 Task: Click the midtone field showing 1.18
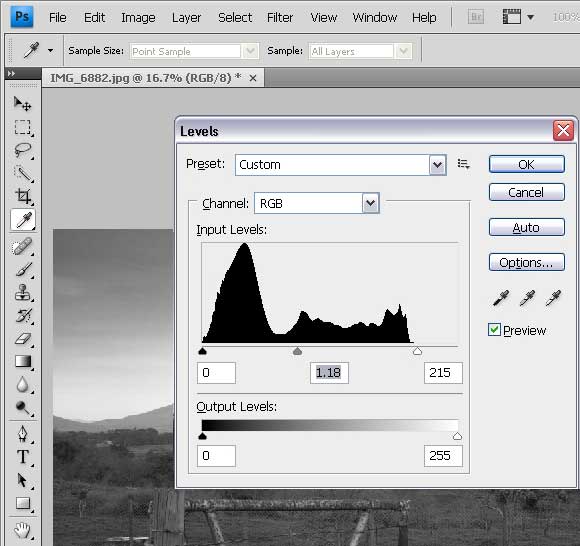[x=329, y=373]
